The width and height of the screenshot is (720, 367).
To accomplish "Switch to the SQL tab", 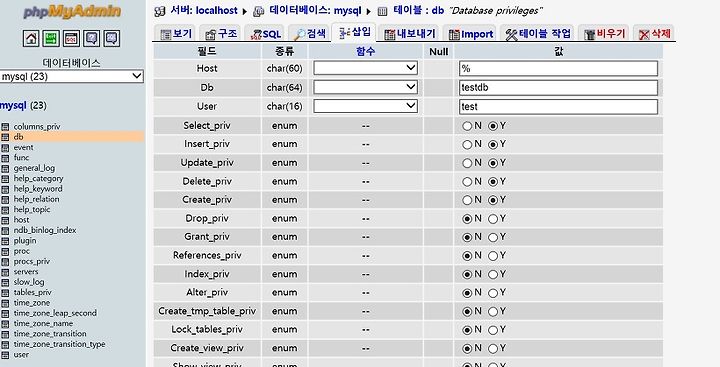I will 265,34.
